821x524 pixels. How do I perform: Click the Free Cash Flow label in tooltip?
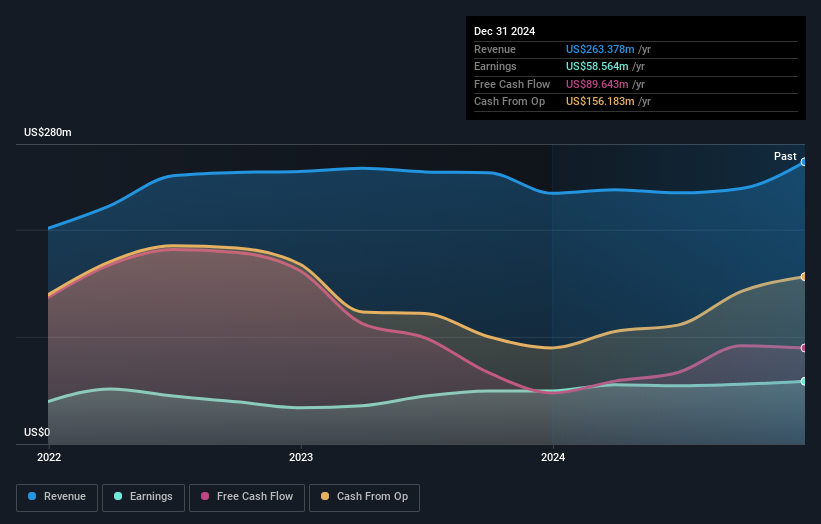512,84
